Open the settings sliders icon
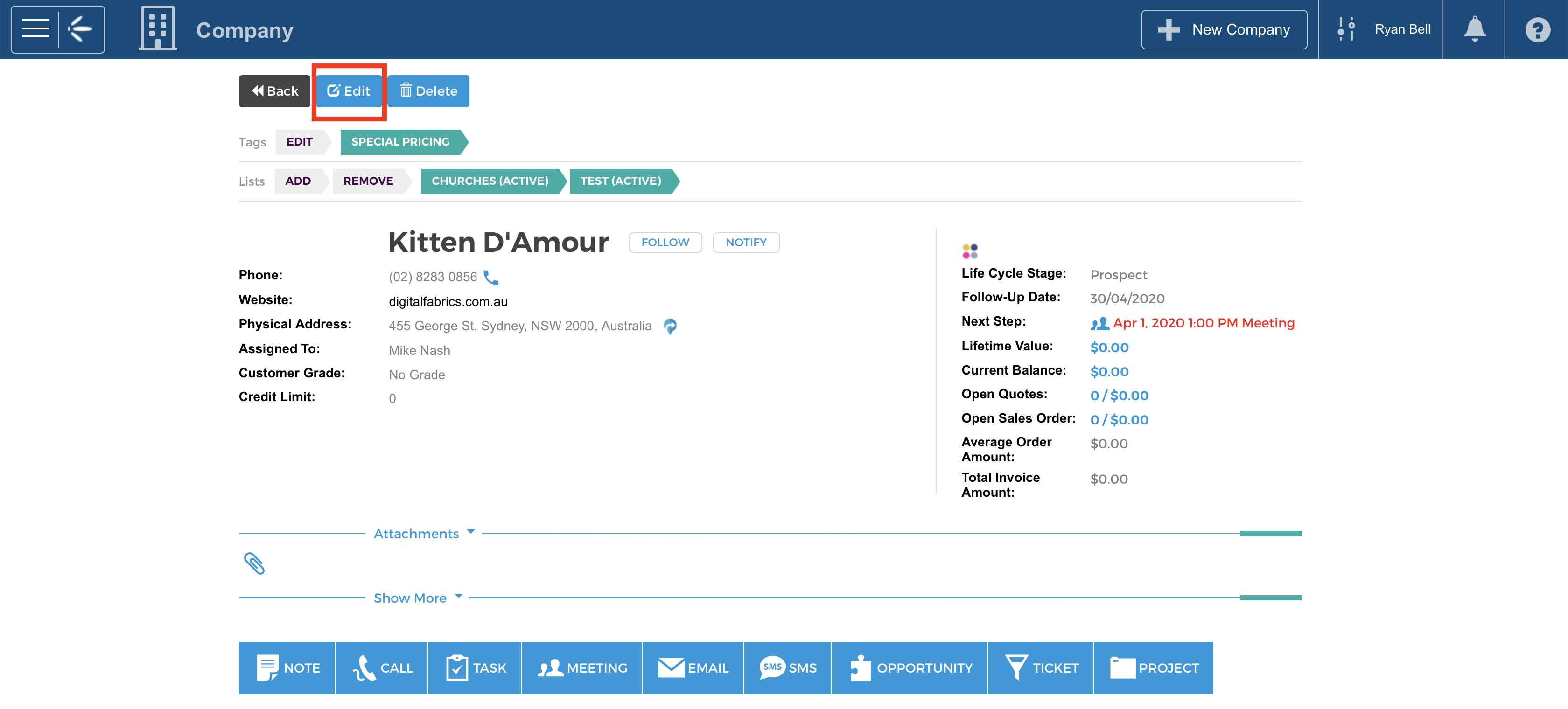This screenshot has height=709, width=1568. click(1346, 28)
